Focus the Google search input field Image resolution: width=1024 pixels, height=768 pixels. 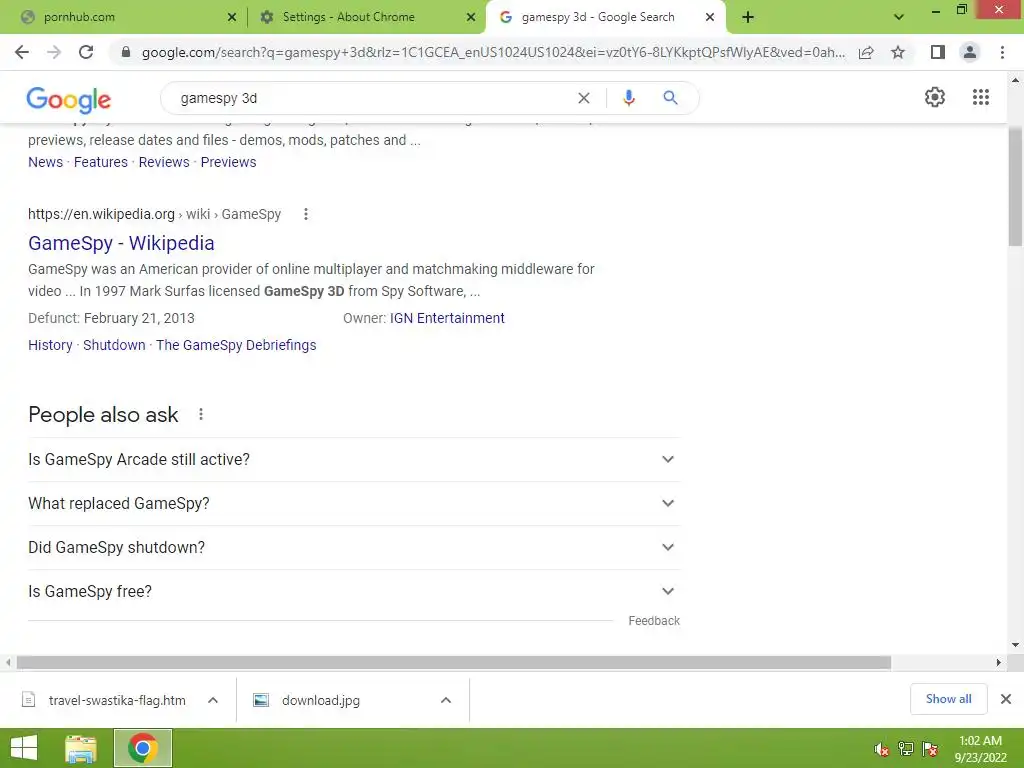point(372,98)
